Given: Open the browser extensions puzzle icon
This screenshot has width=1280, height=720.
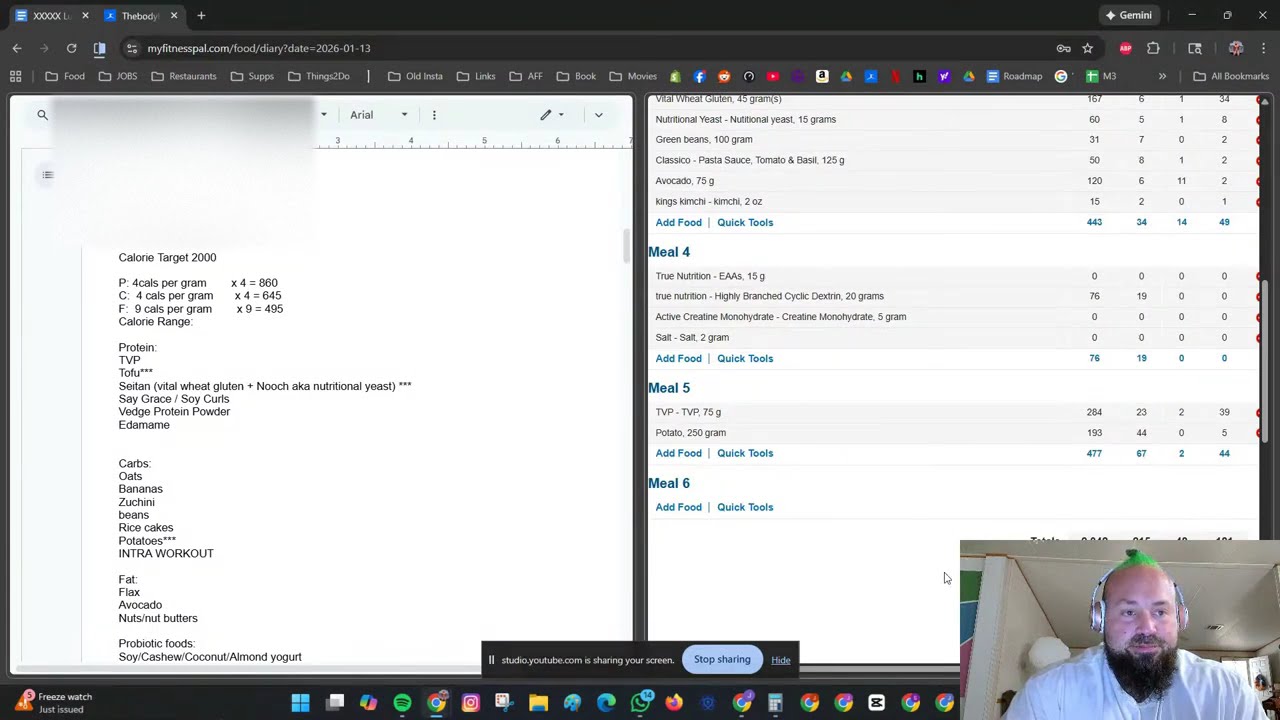Looking at the screenshot, I should pyautogui.click(x=1153, y=48).
